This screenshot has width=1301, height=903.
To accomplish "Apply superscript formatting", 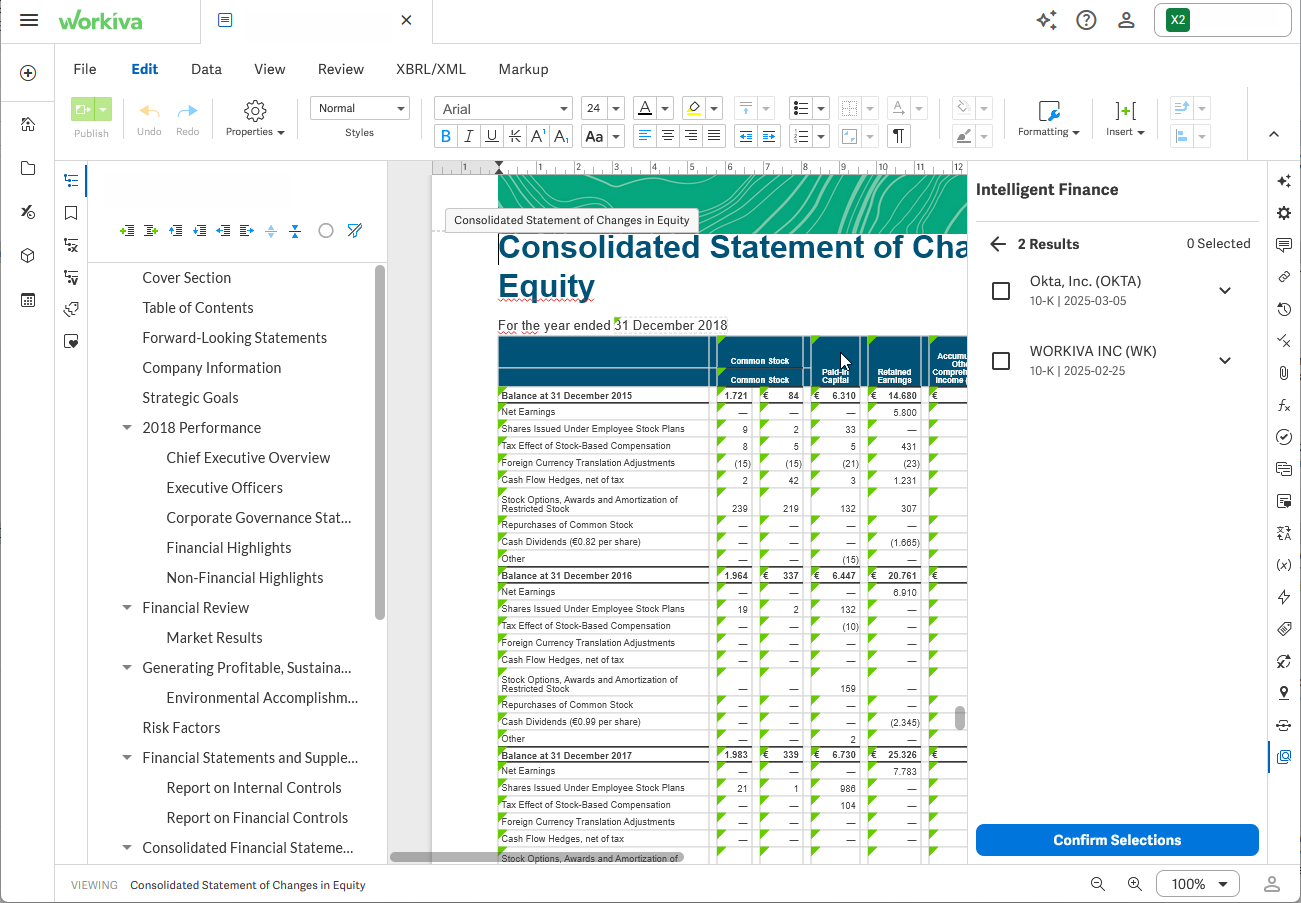I will 538,136.
